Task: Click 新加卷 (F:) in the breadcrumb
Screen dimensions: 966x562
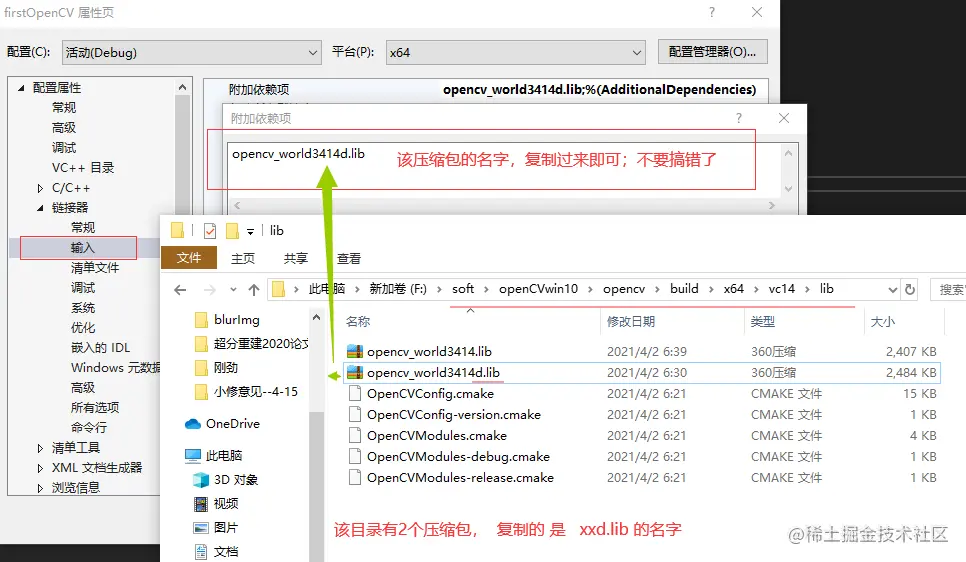Action: (x=398, y=289)
